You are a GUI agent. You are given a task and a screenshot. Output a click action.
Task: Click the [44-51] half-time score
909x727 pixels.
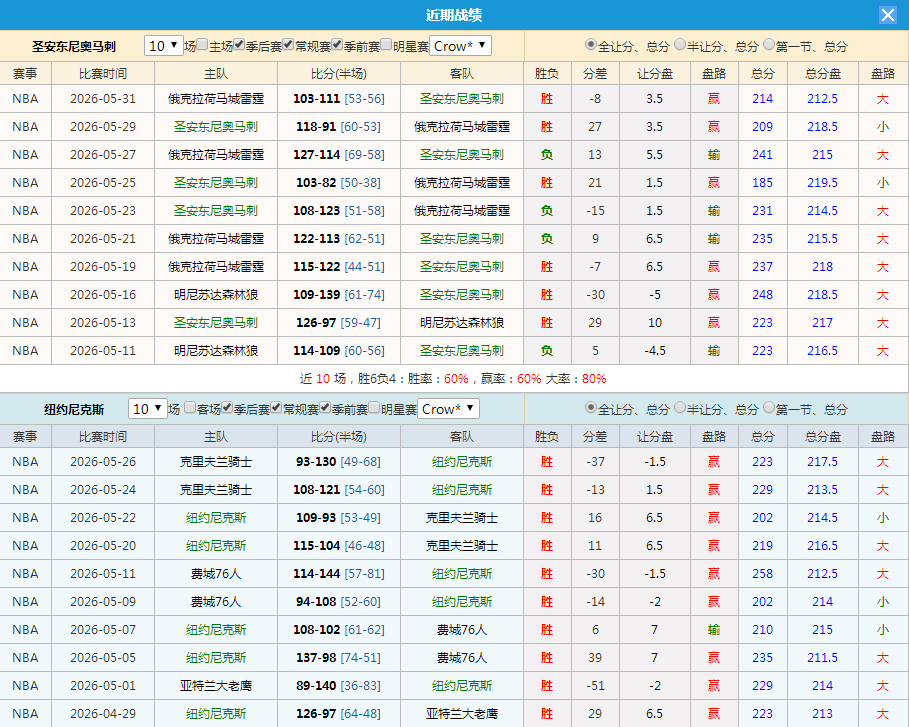point(365,267)
